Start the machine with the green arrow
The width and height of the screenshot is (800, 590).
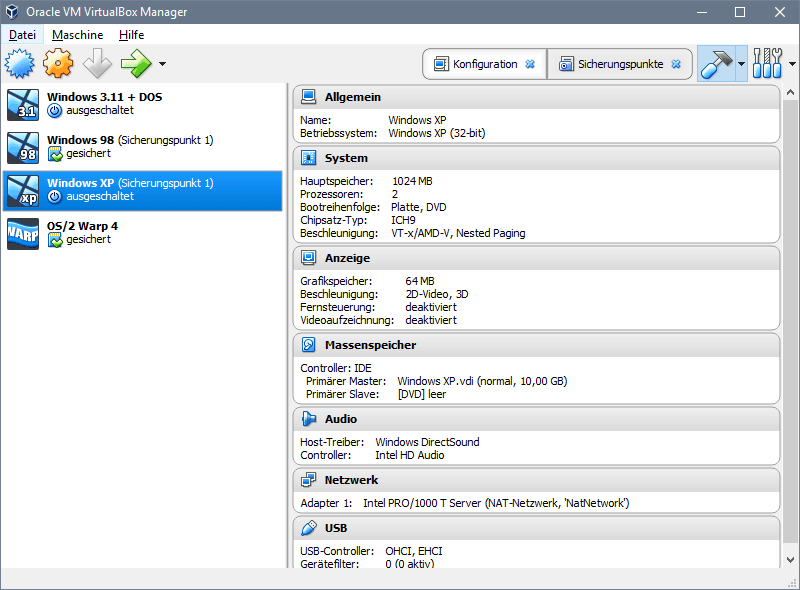tap(136, 64)
